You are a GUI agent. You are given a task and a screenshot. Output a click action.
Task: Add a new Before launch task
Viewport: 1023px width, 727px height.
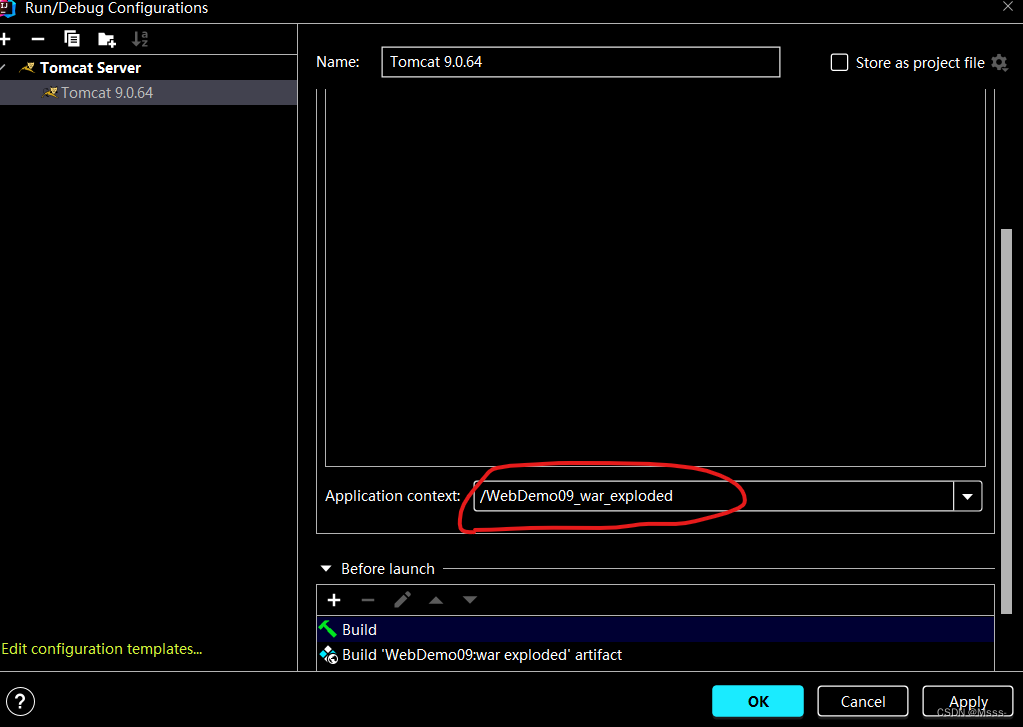click(334, 600)
